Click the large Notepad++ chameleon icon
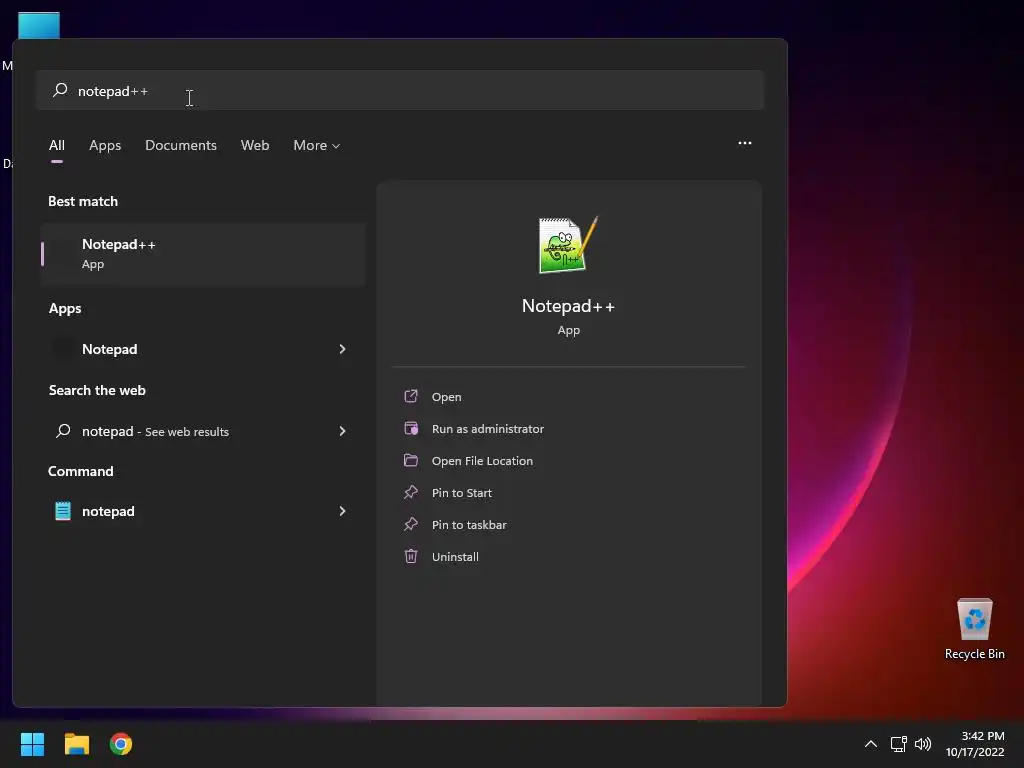This screenshot has width=1024, height=768. coord(568,245)
